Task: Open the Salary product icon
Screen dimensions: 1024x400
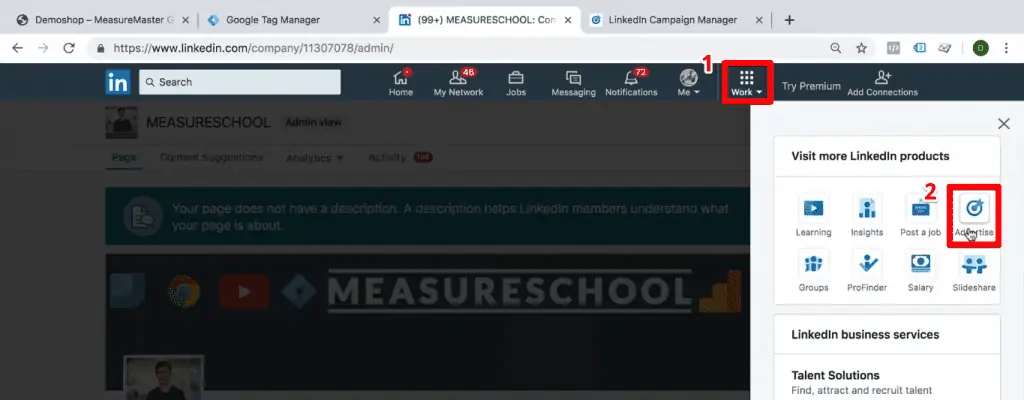Action: 920,271
